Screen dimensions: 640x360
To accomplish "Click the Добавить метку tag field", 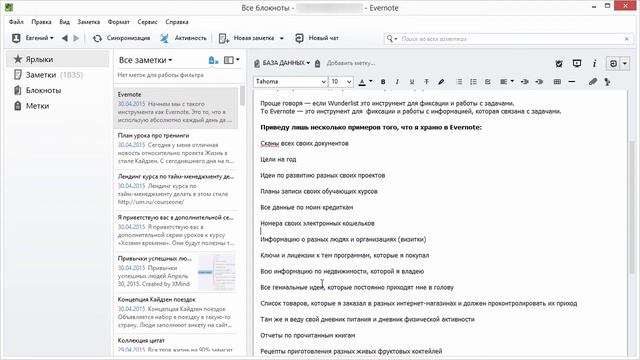I will [351, 63].
